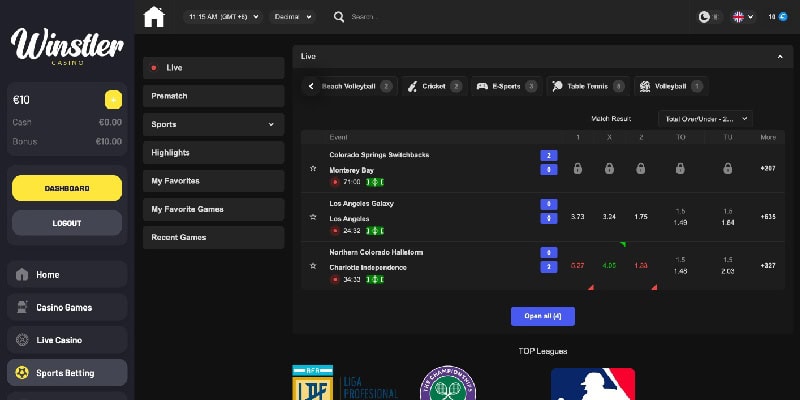Click the Casino Games slot icon

[22, 307]
